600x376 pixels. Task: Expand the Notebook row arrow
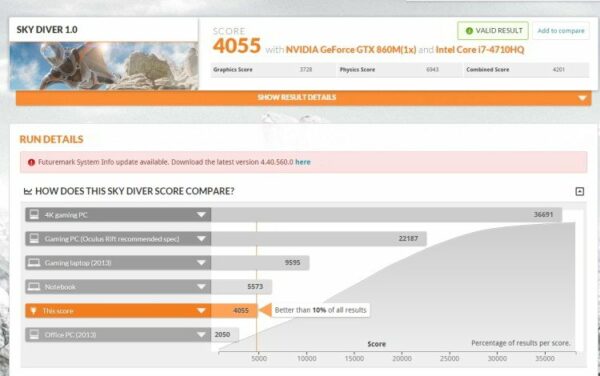[x=201, y=286]
